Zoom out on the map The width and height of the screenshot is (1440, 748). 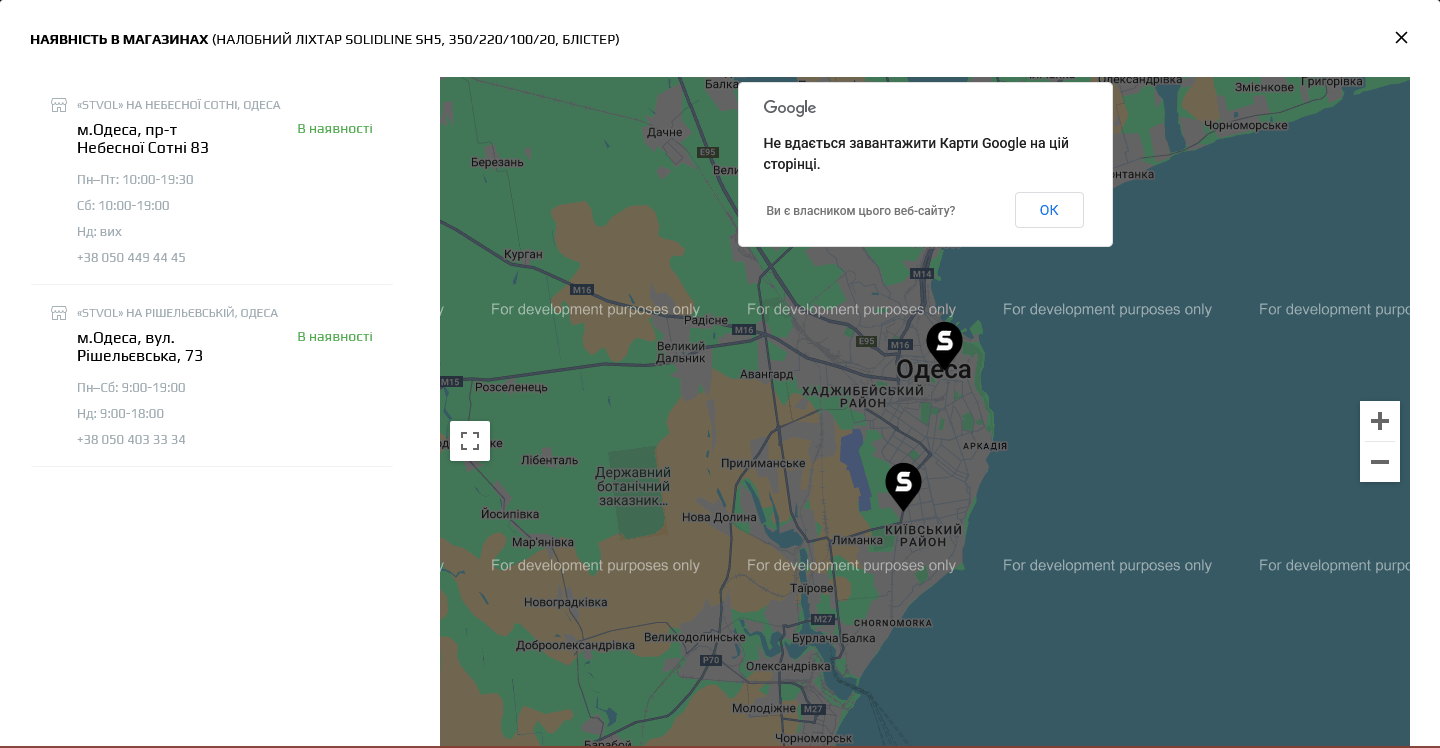click(x=1380, y=462)
